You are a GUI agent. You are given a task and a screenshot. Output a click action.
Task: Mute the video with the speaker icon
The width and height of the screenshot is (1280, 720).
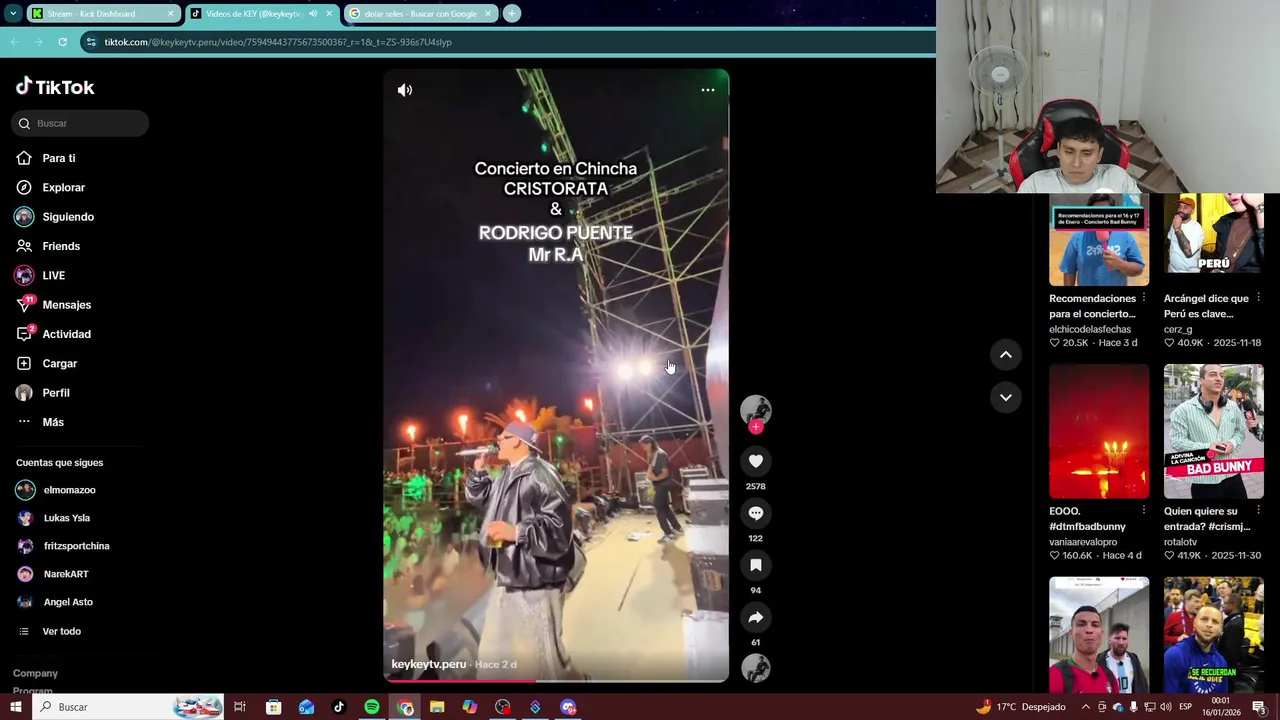pos(405,90)
